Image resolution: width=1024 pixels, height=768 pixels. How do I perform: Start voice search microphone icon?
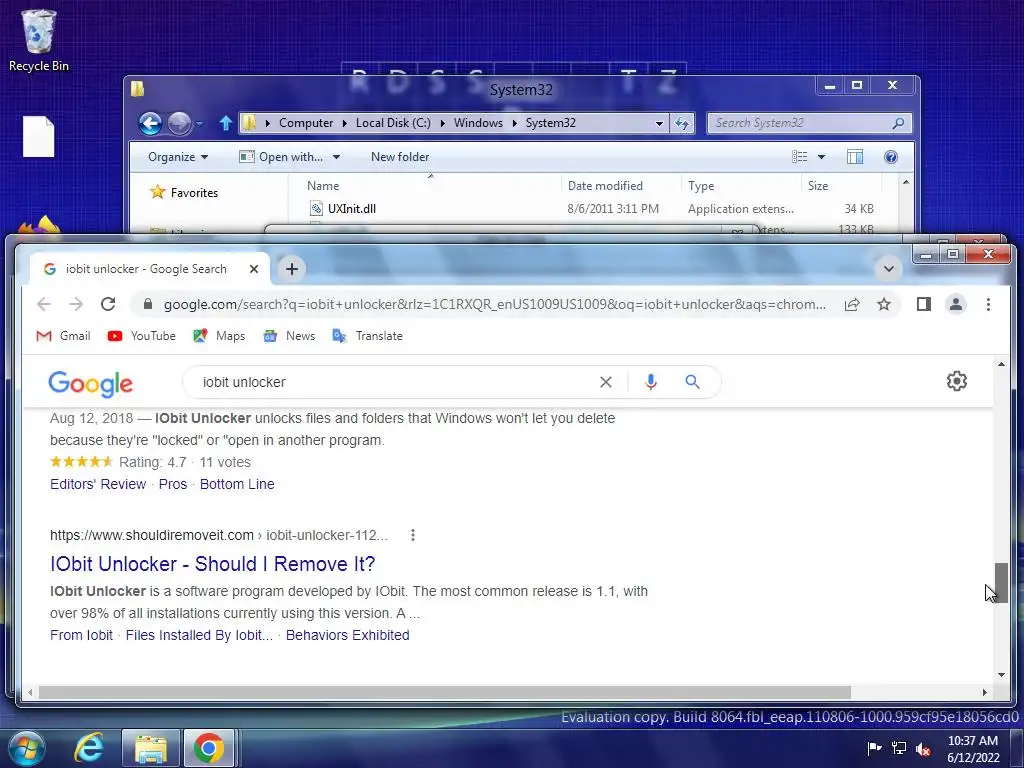[650, 382]
